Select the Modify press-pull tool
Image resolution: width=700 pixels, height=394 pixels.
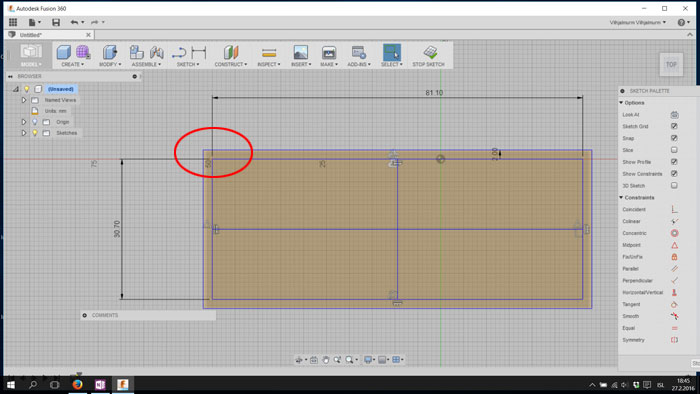[110, 52]
